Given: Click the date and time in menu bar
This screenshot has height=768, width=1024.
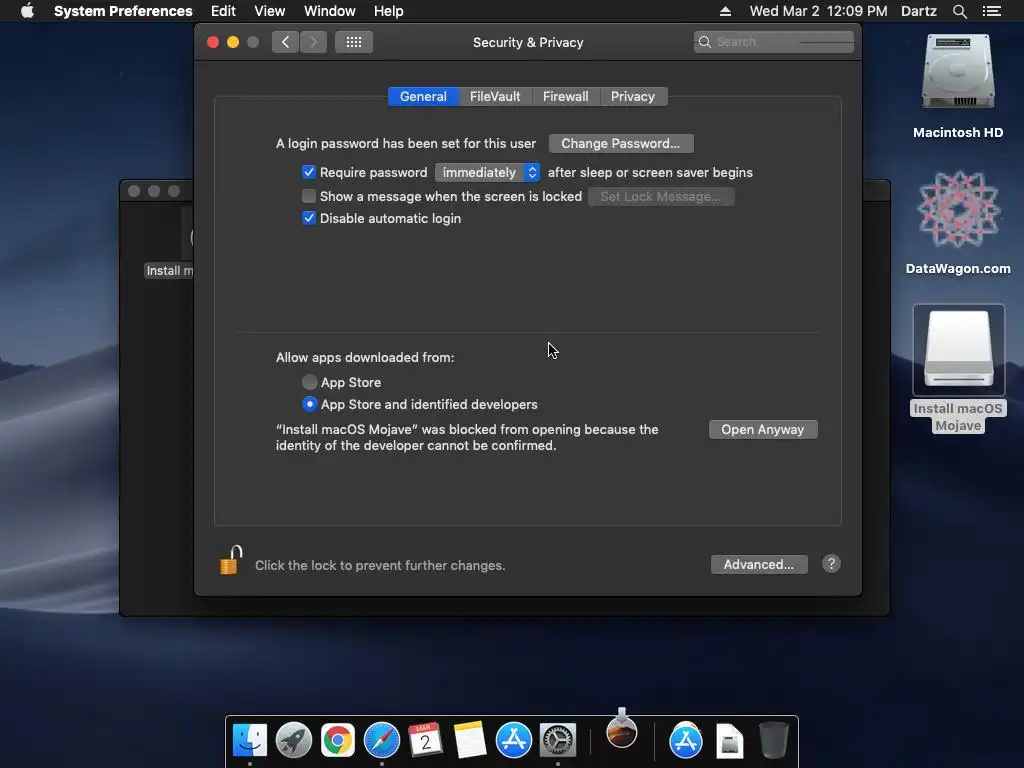Looking at the screenshot, I should point(818,11).
